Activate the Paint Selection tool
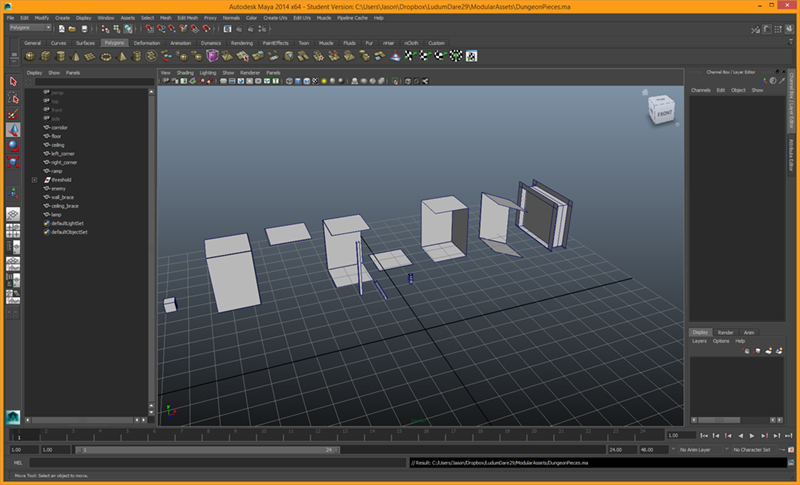800x485 pixels. [13, 114]
